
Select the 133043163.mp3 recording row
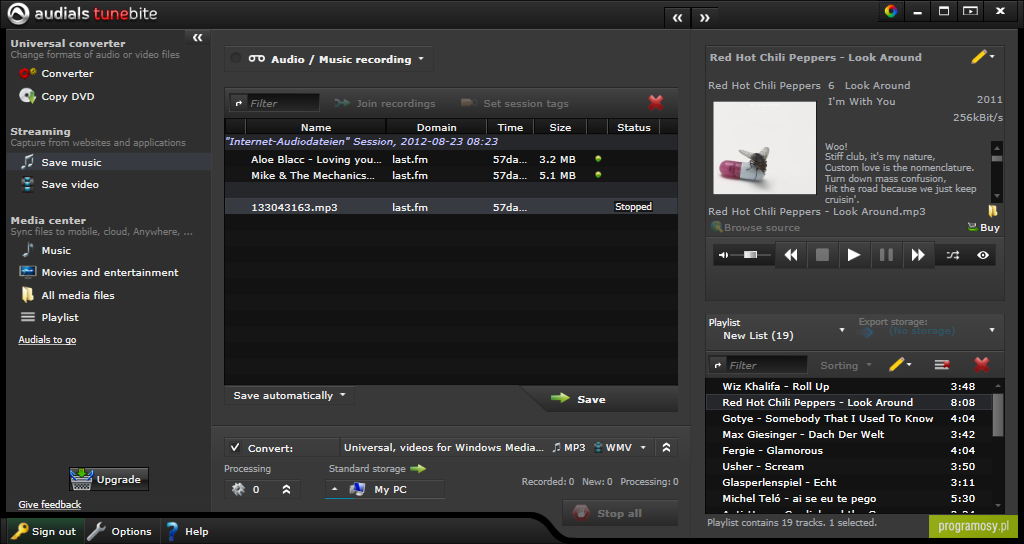[451, 207]
